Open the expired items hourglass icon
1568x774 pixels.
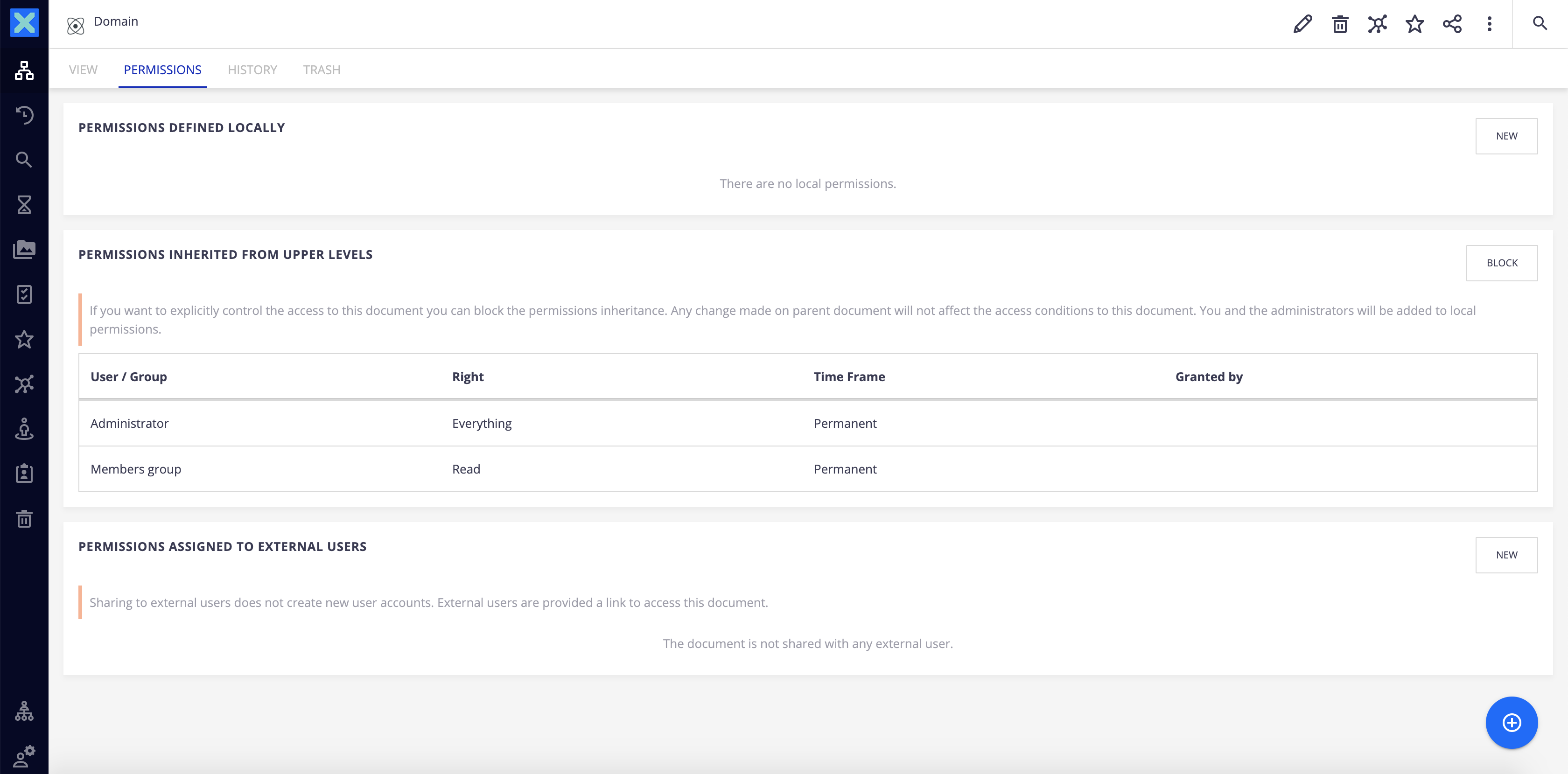(24, 205)
